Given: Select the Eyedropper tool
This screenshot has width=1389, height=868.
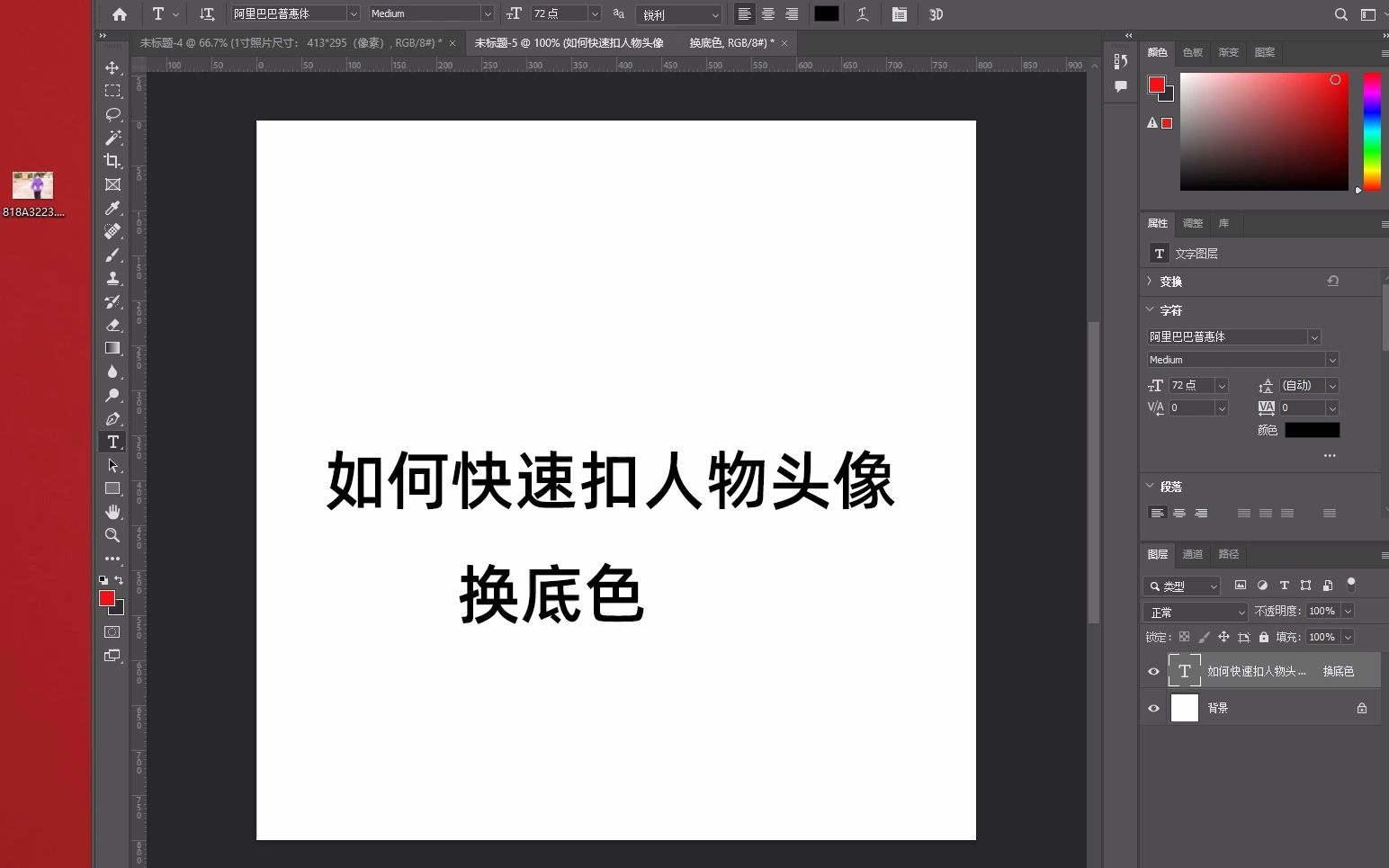Looking at the screenshot, I should point(112,208).
